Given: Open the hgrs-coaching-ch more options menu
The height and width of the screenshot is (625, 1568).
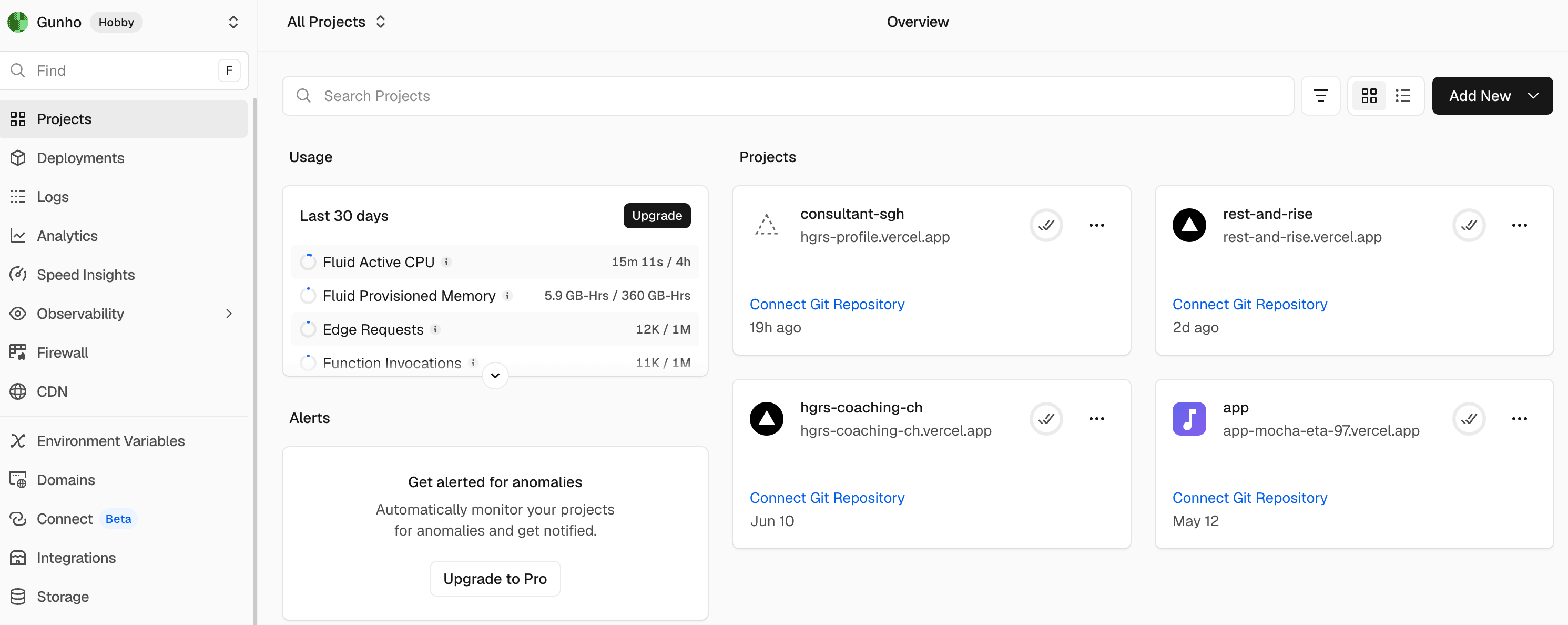Looking at the screenshot, I should 1097,419.
